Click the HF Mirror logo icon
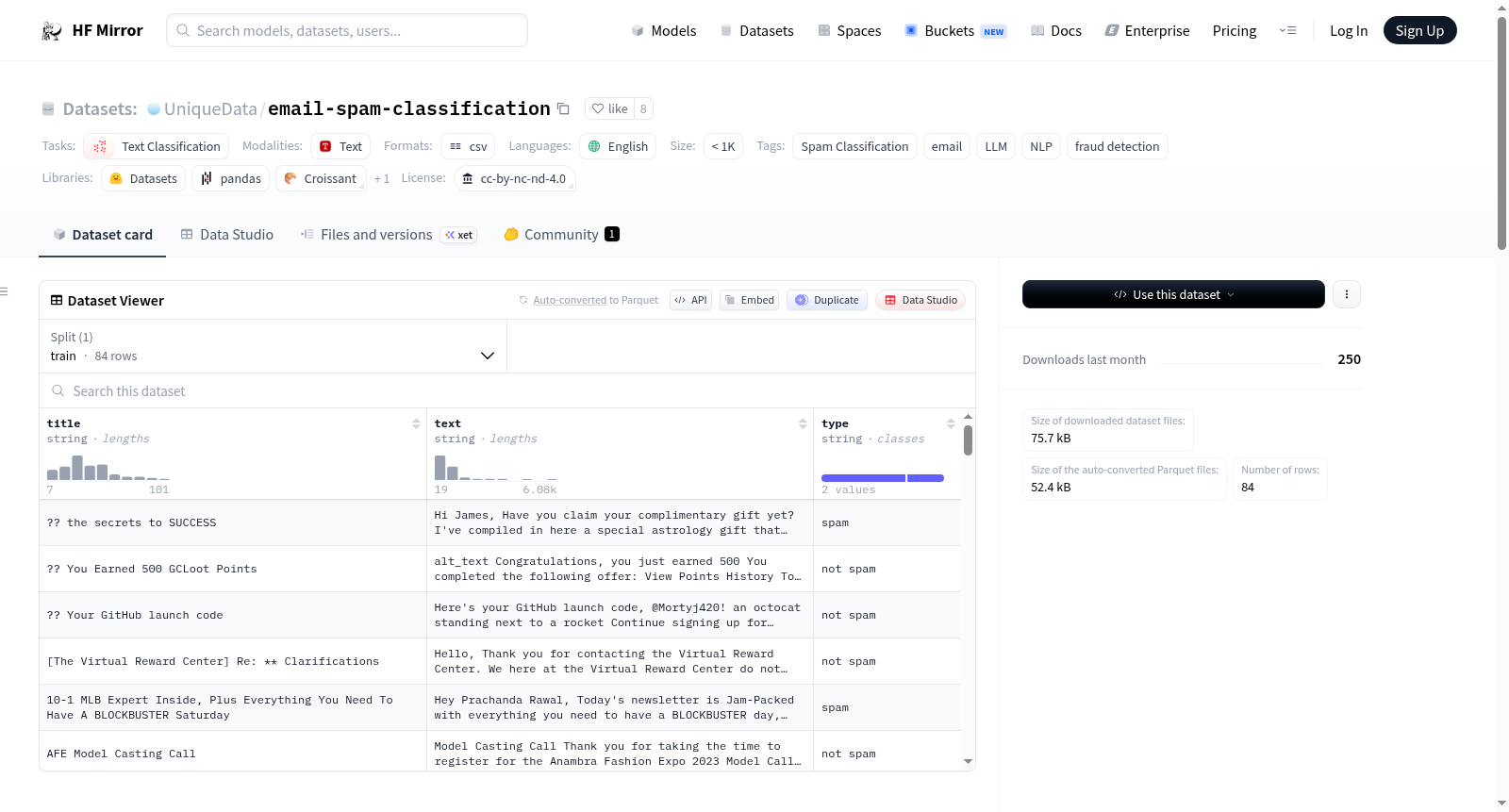This screenshot has width=1509, height=812. 52,31
